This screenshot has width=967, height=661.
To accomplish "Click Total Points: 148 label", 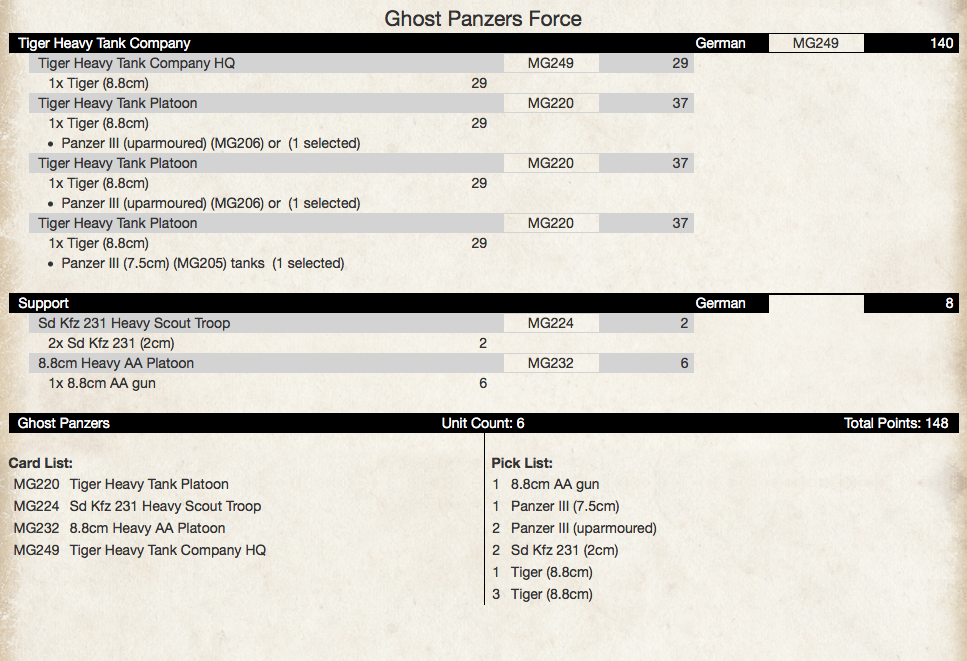I will pyautogui.click(x=895, y=423).
